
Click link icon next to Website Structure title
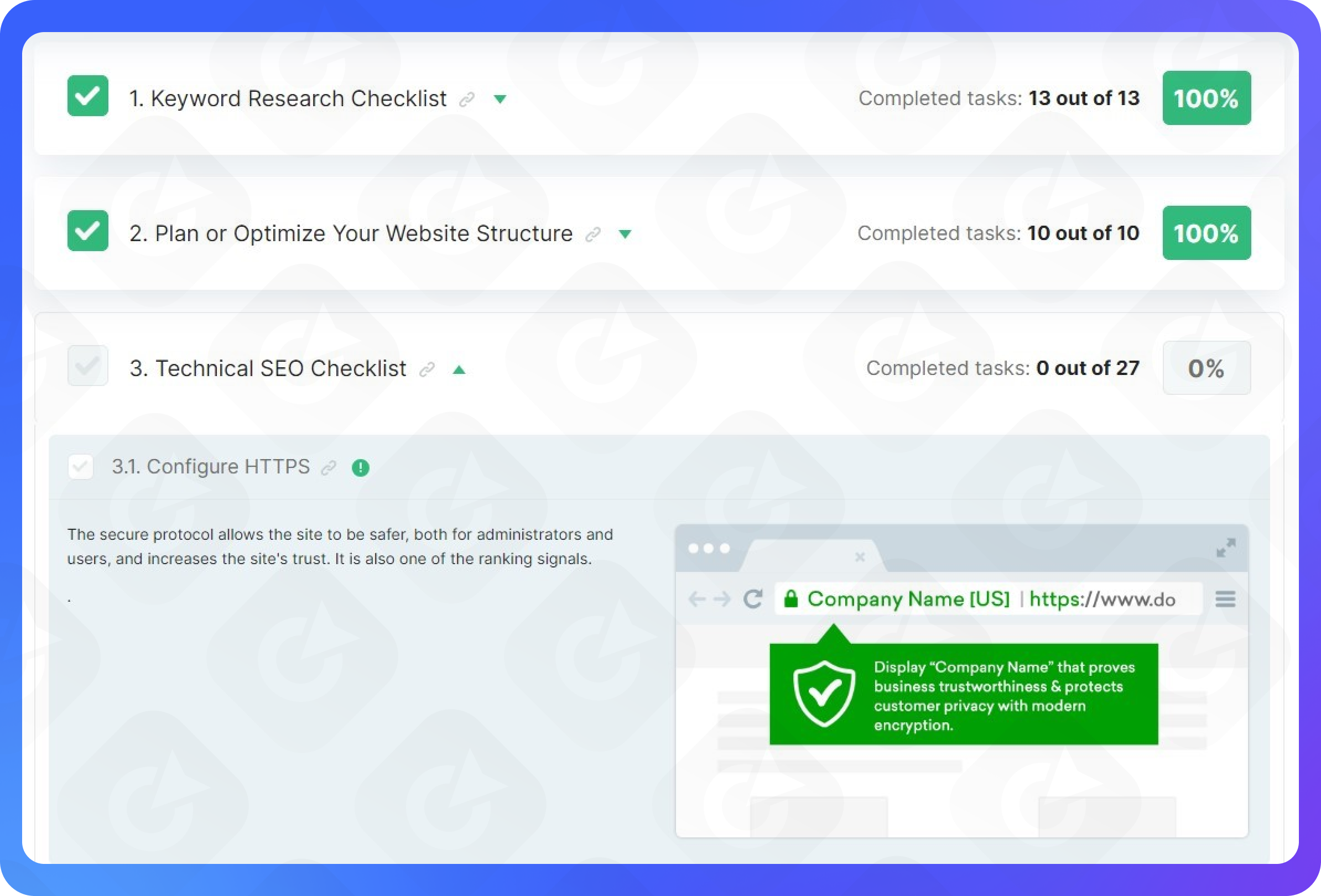pos(593,234)
